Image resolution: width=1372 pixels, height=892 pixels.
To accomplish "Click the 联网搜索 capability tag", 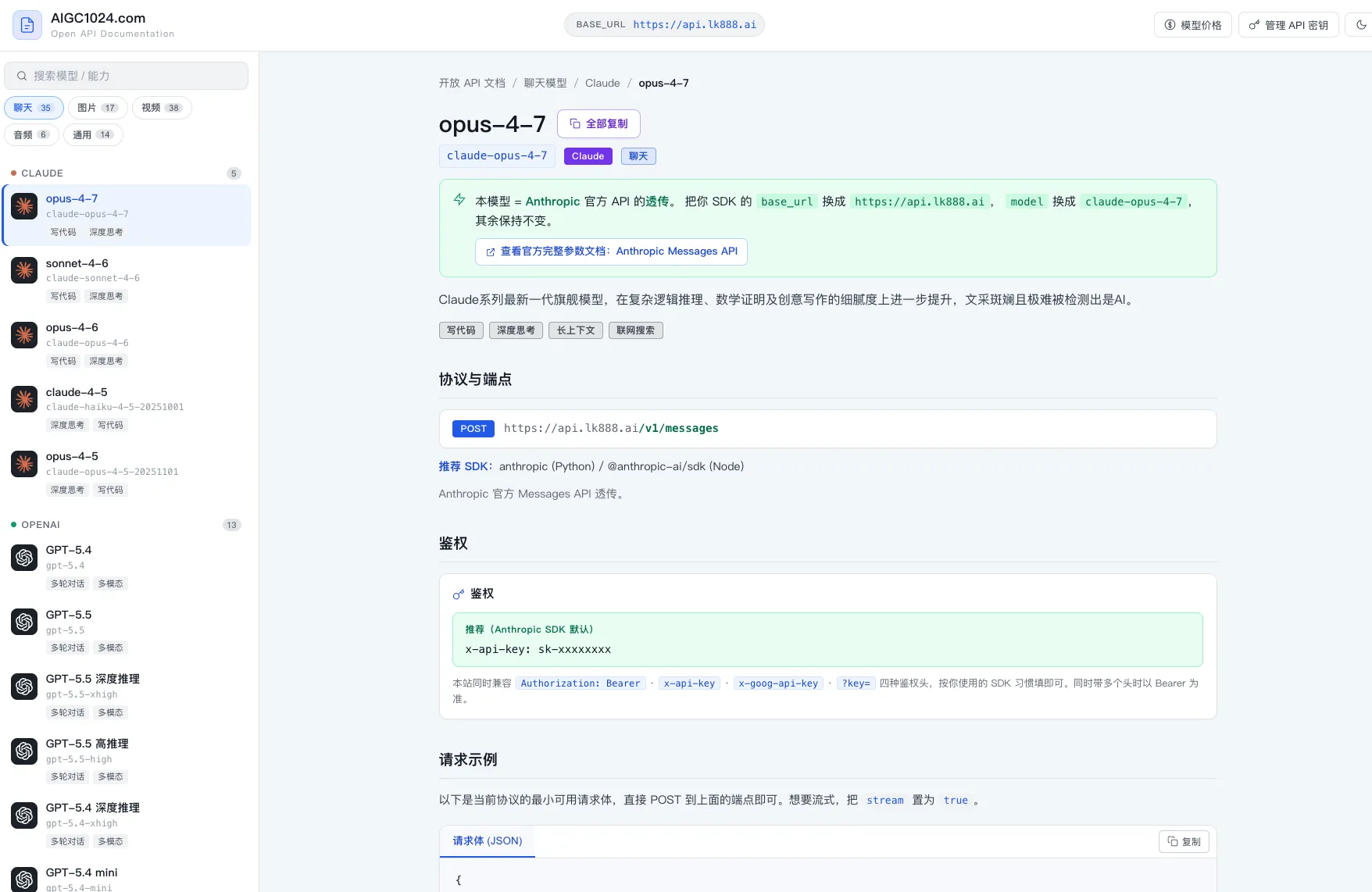I will coord(635,330).
